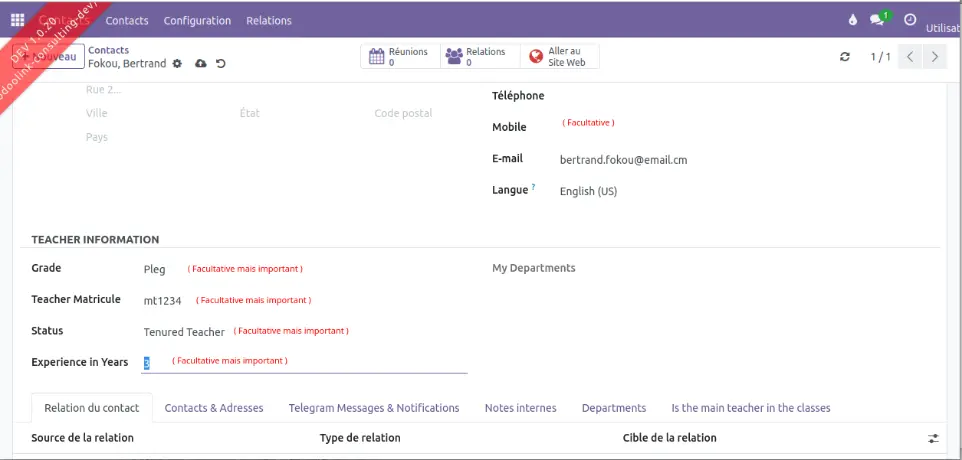
Task: Open the Configuration menu
Action: [x=197, y=20]
